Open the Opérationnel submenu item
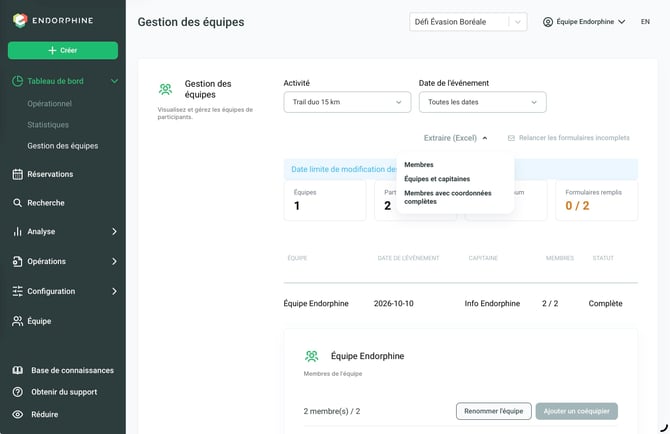This screenshot has width=670, height=434. click(50, 104)
